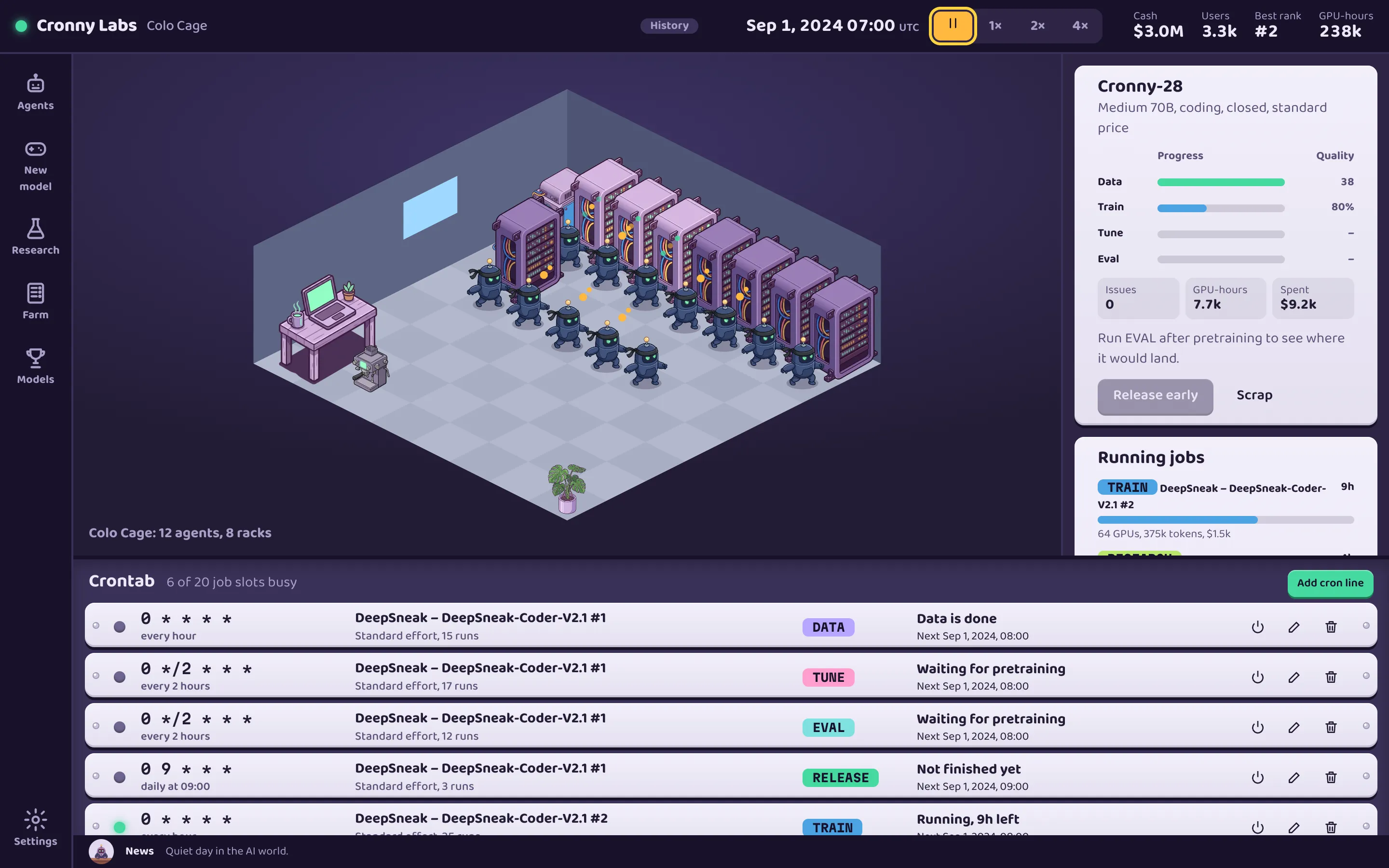Open the History view
This screenshot has height=868, width=1389.
[669, 26]
